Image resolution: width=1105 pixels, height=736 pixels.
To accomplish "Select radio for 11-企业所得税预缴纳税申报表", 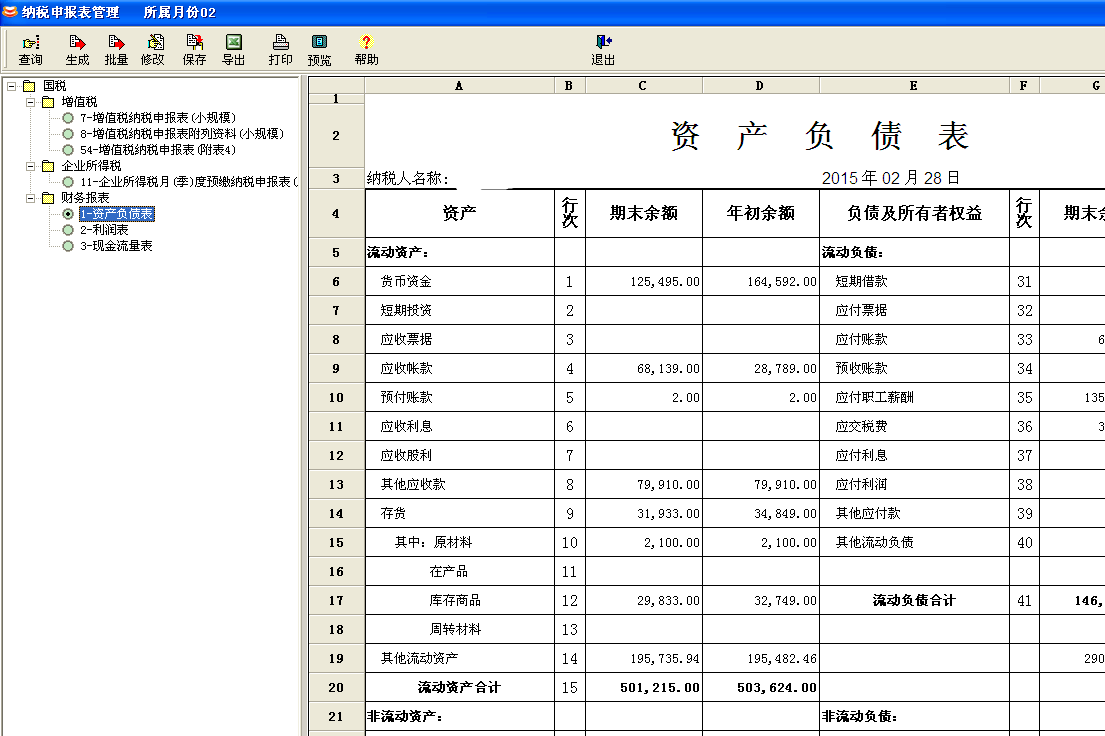I will [x=68, y=182].
